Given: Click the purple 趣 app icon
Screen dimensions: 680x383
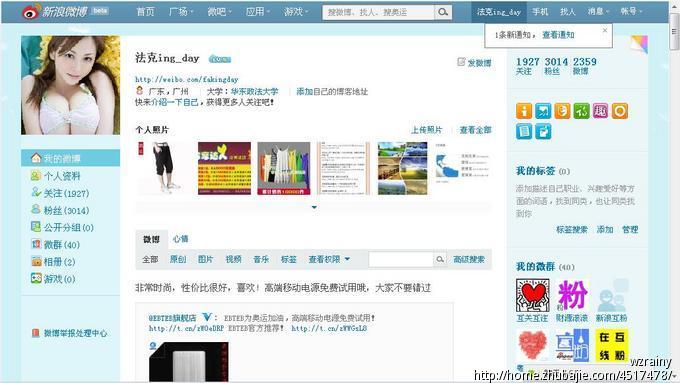Looking at the screenshot, I should pyautogui.click(x=600, y=111).
